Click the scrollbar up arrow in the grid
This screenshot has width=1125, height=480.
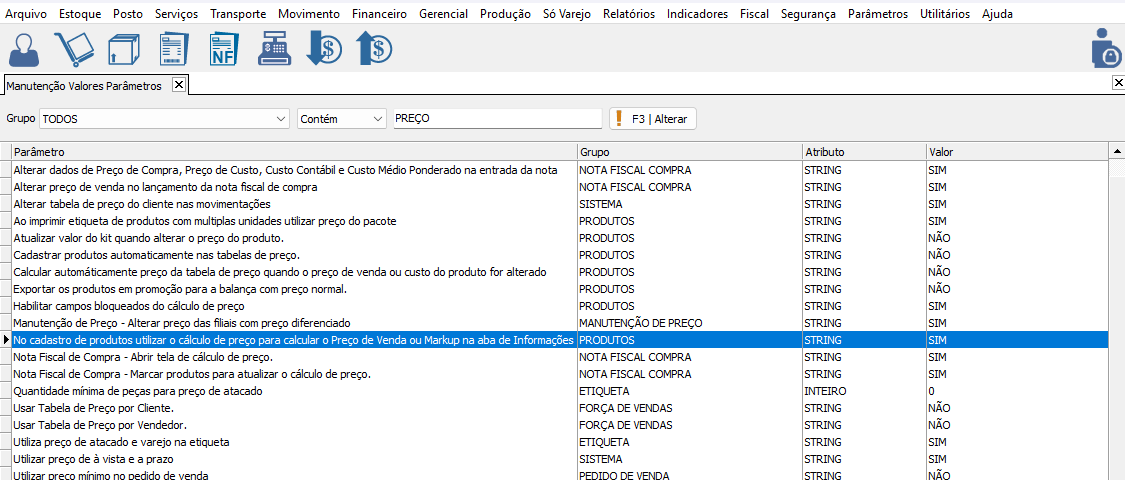pos(1117,152)
